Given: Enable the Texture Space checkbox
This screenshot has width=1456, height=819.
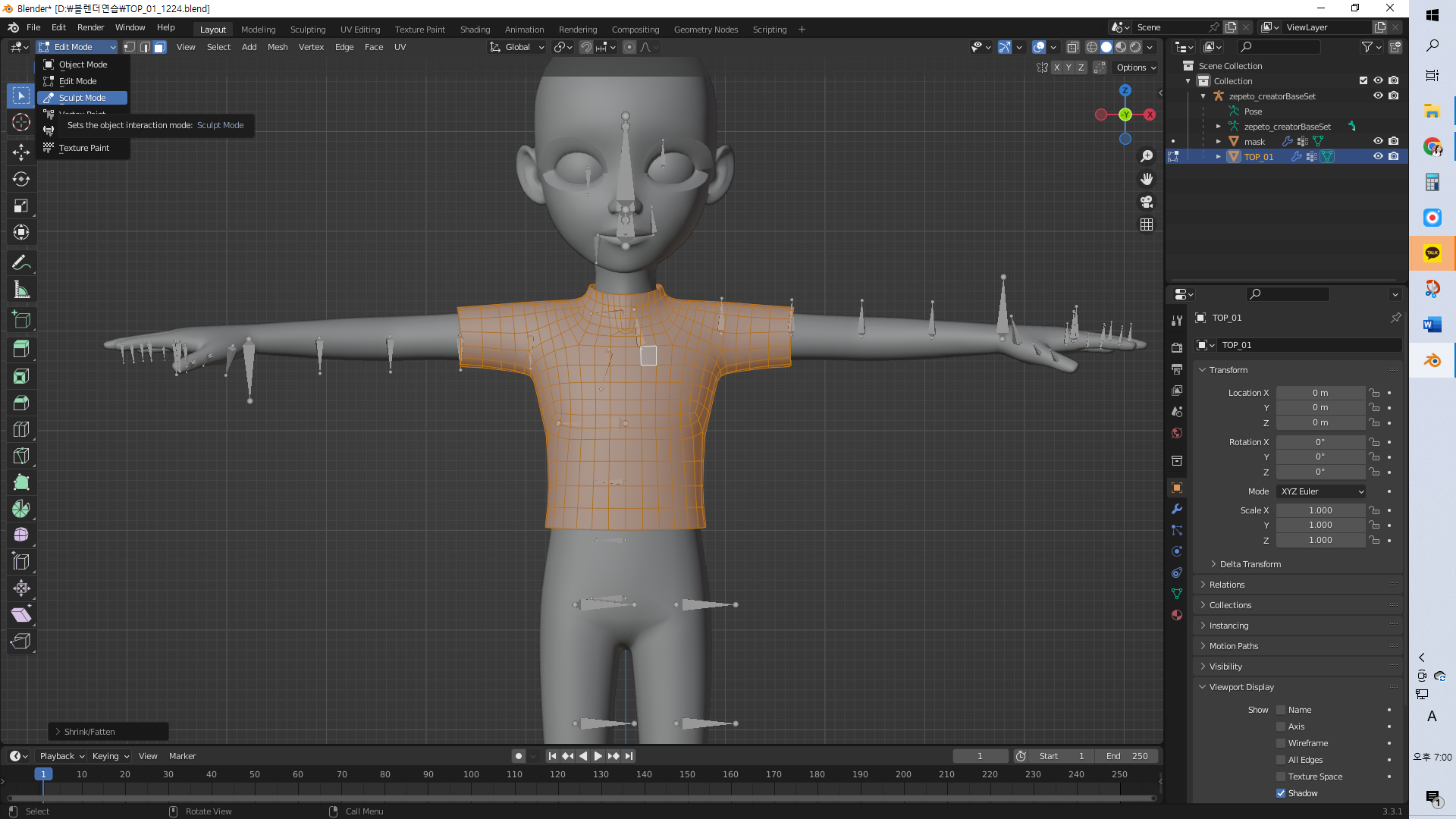Looking at the screenshot, I should pos(1281,777).
